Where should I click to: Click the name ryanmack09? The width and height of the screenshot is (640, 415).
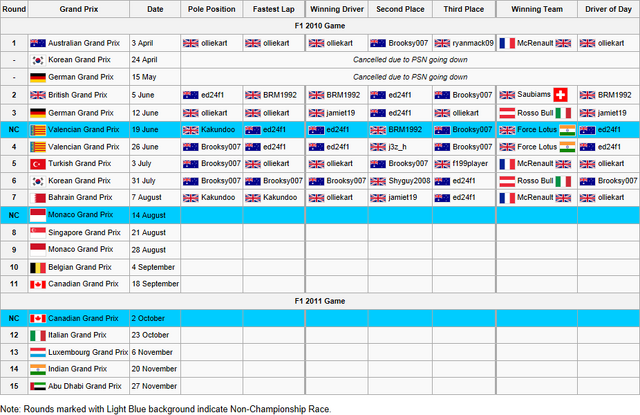[473, 43]
